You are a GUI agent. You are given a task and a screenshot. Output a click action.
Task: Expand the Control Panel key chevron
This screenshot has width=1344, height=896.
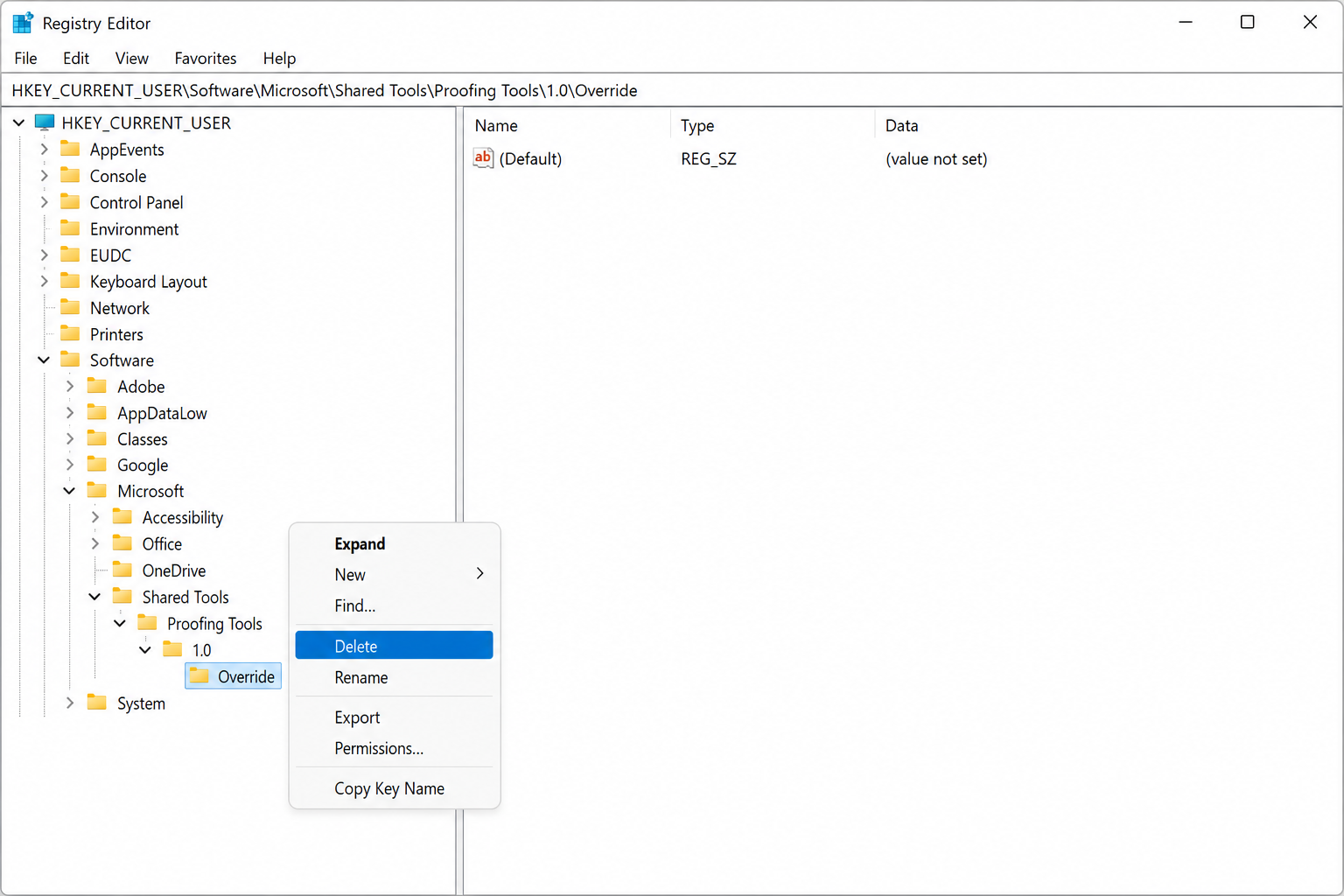(x=44, y=202)
